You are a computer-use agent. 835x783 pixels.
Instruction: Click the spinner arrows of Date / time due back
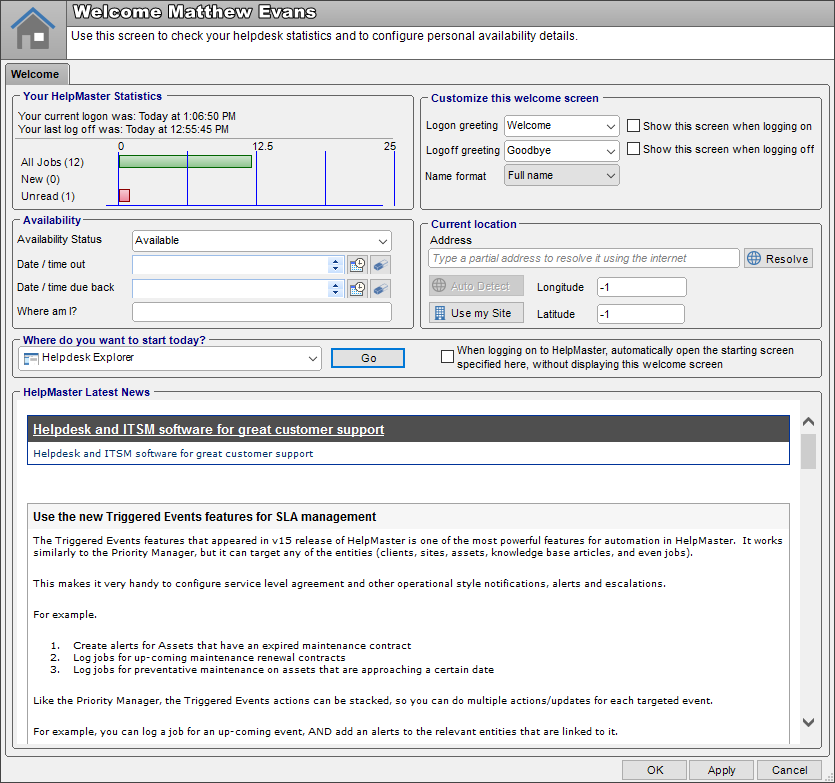click(x=335, y=289)
